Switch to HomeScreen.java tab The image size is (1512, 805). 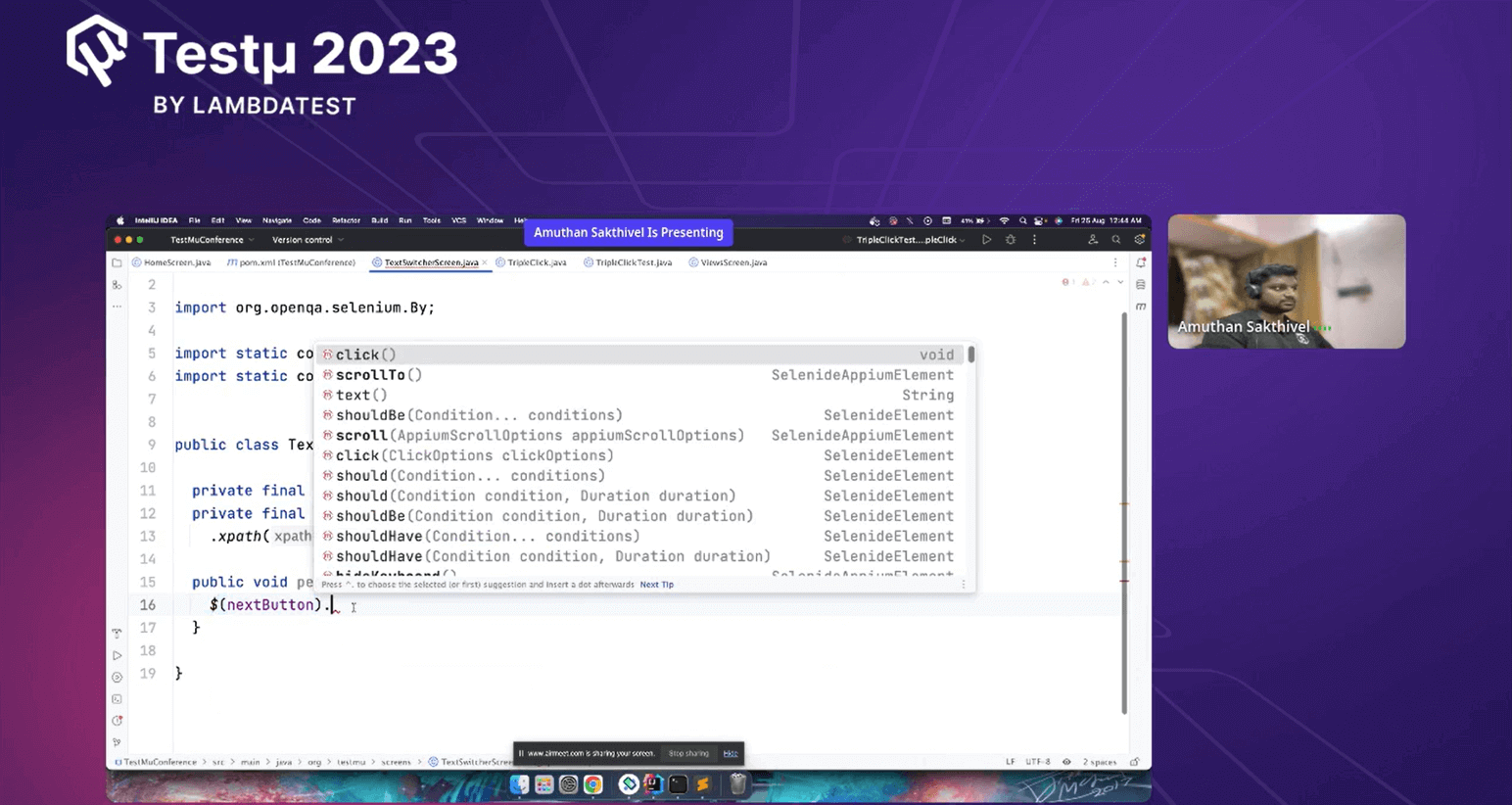pyautogui.click(x=171, y=262)
